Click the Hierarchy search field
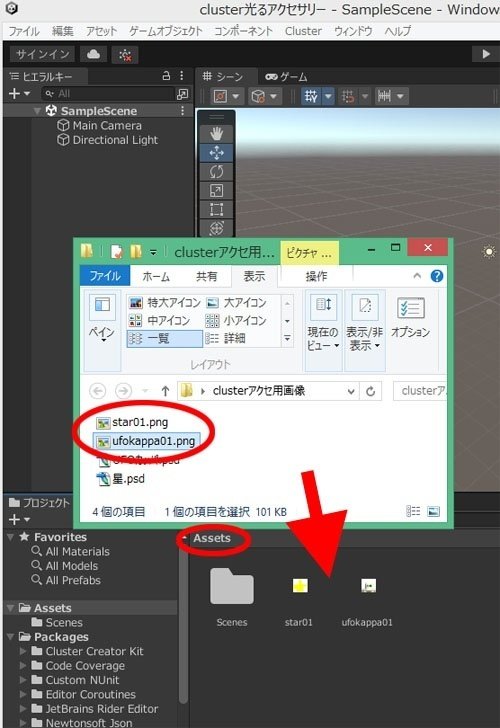The image size is (500, 728). [108, 94]
